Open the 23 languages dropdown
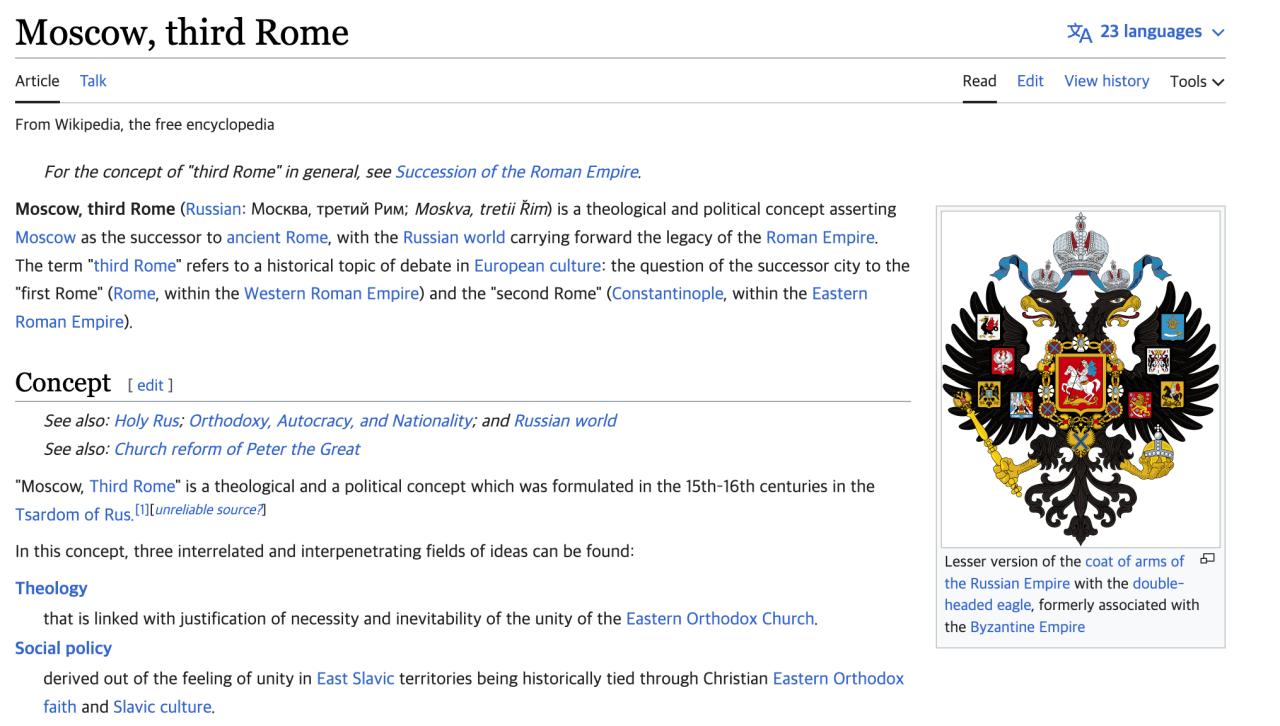Viewport: 1280px width, 726px height. tap(1146, 32)
